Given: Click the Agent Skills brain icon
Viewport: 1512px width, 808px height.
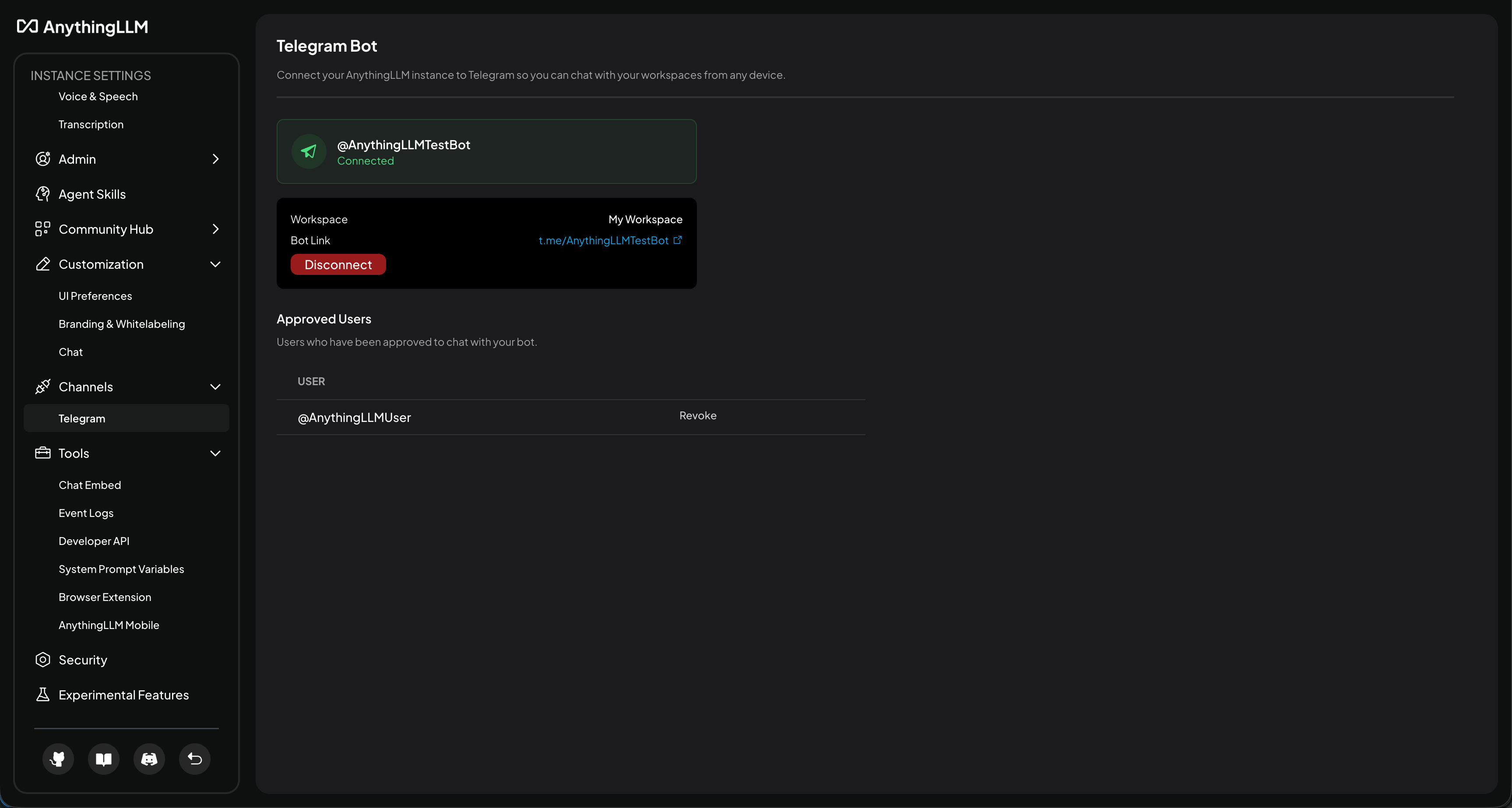Looking at the screenshot, I should click(43, 193).
